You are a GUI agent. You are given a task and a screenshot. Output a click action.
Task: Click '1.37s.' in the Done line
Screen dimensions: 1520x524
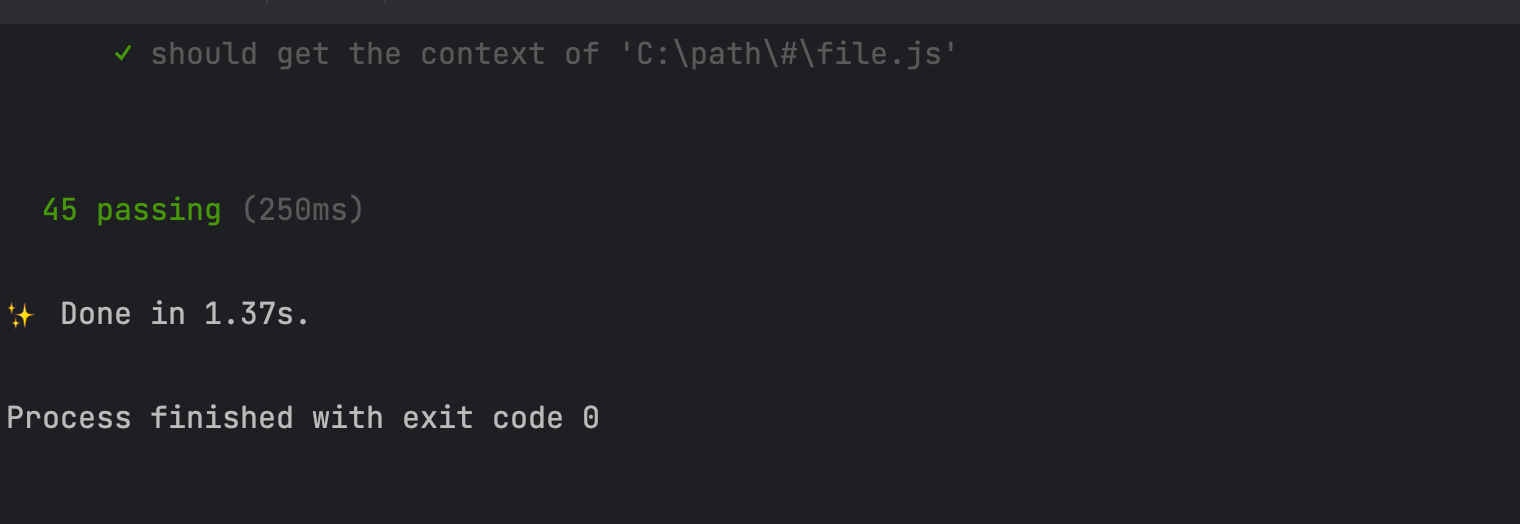pos(257,314)
